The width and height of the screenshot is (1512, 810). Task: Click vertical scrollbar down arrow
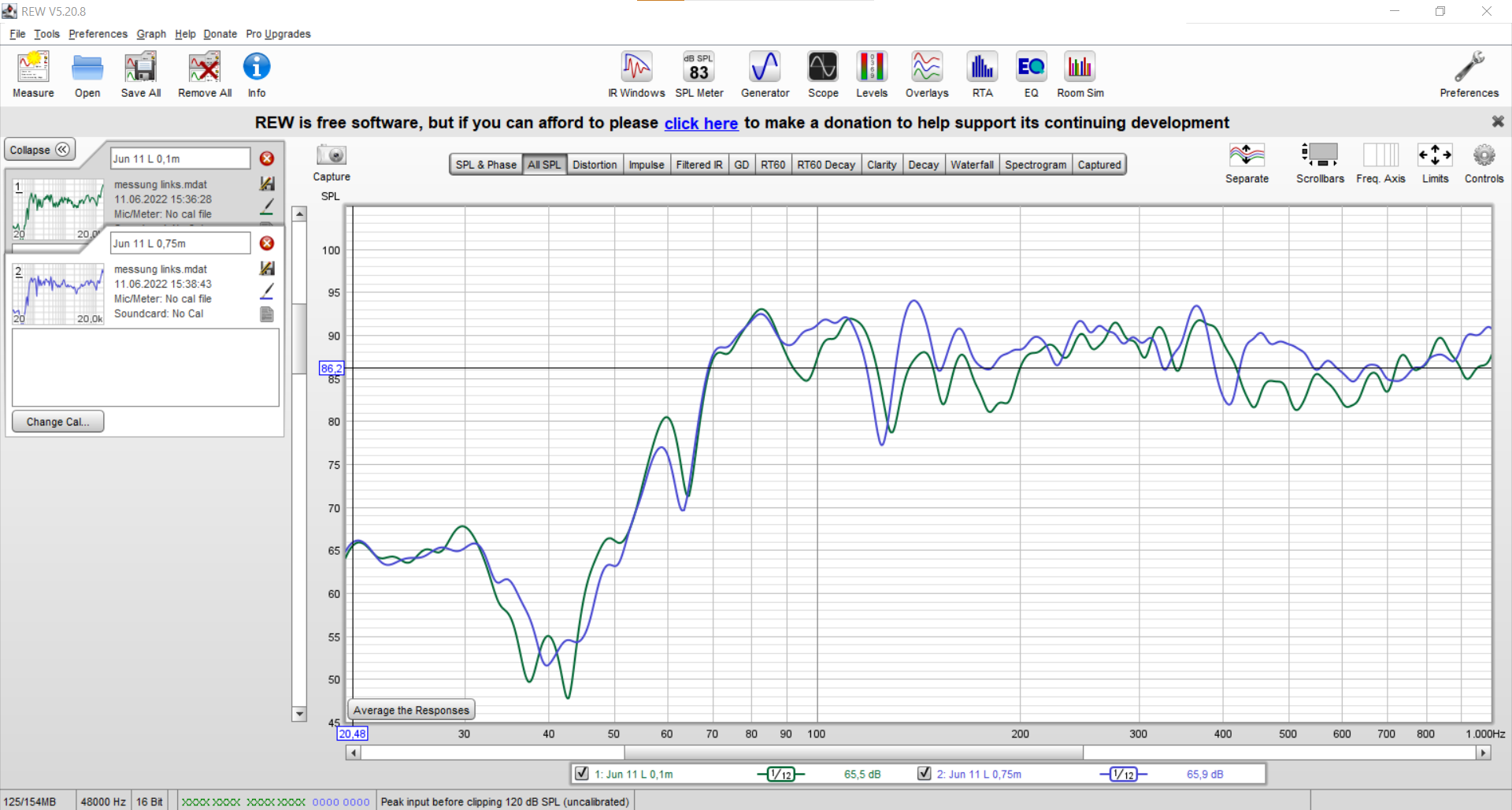[299, 714]
